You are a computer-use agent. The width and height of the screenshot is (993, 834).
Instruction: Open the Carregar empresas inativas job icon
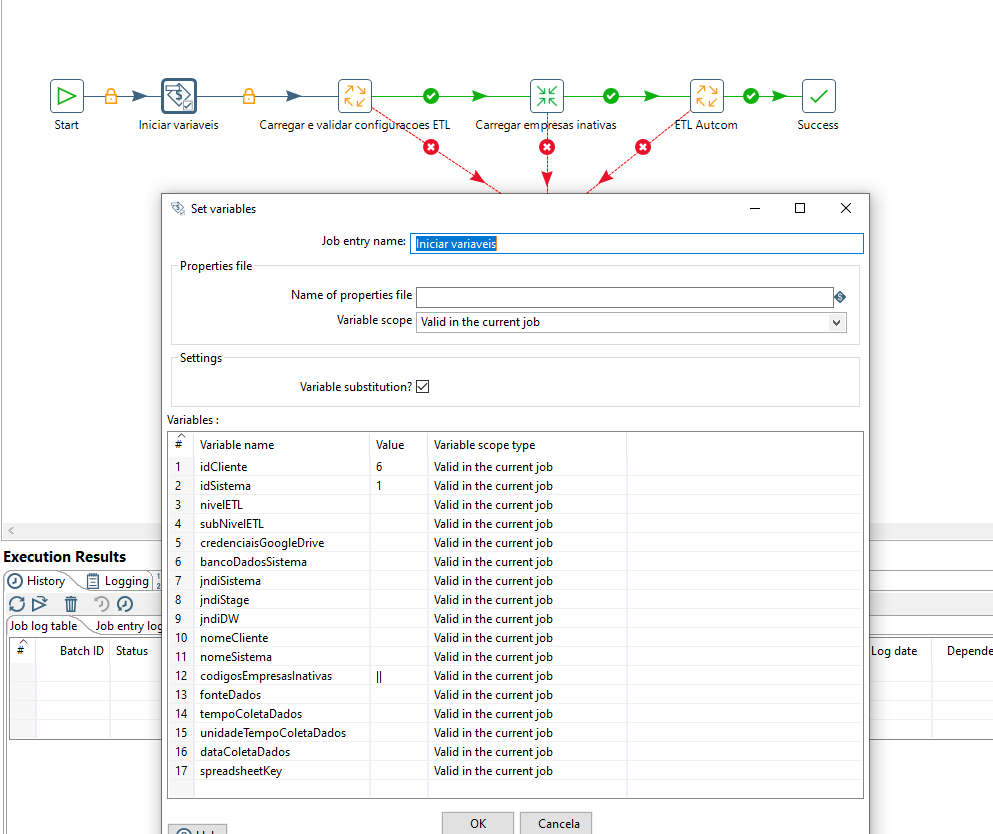click(x=546, y=95)
